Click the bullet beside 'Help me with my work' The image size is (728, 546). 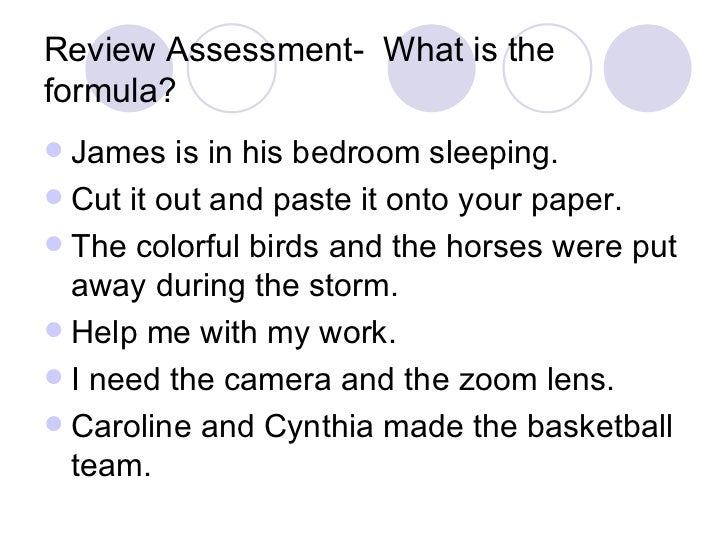(54, 330)
